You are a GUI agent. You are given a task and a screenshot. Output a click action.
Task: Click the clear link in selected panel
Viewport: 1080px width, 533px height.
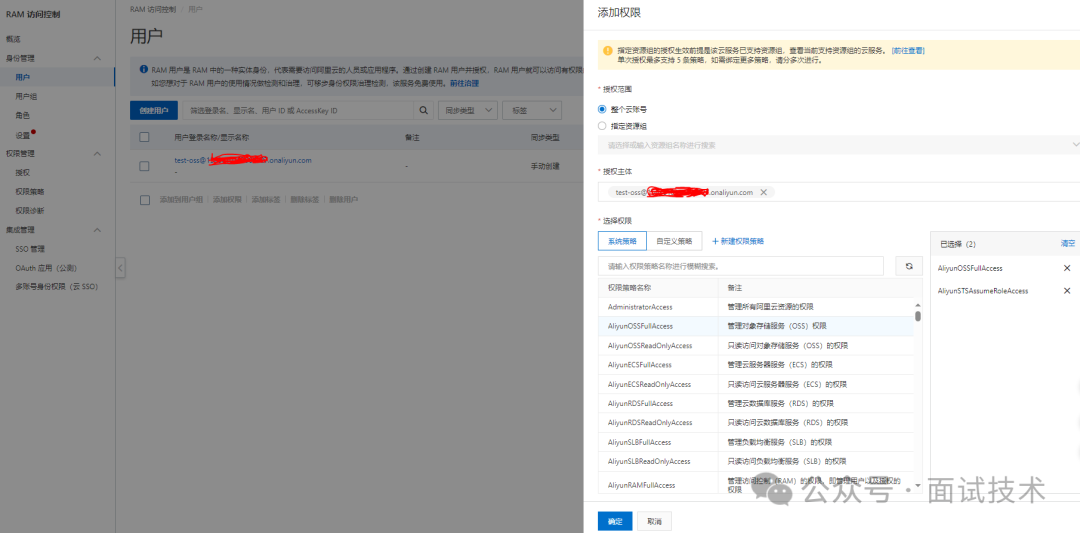tap(1068, 244)
